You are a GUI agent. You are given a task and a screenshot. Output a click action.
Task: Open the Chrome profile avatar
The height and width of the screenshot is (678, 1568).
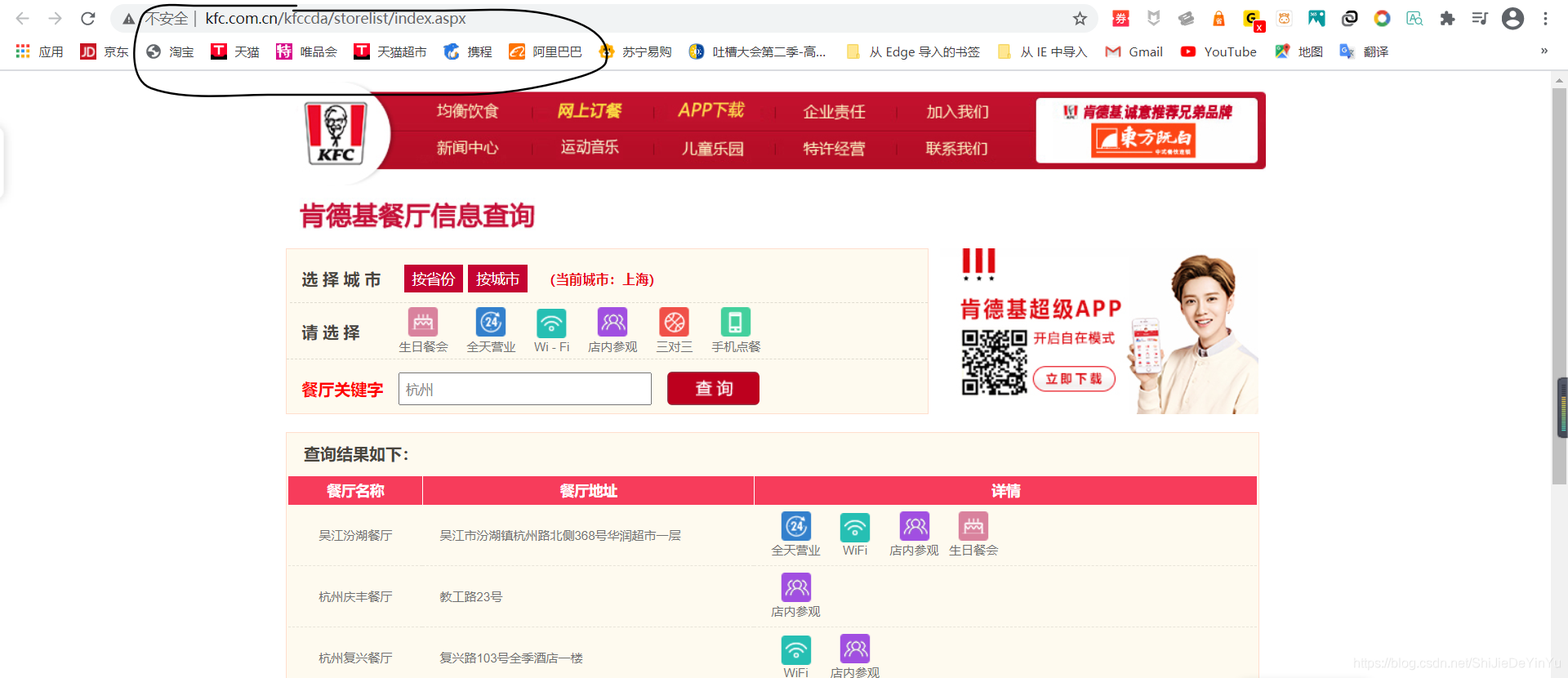pos(1512,18)
